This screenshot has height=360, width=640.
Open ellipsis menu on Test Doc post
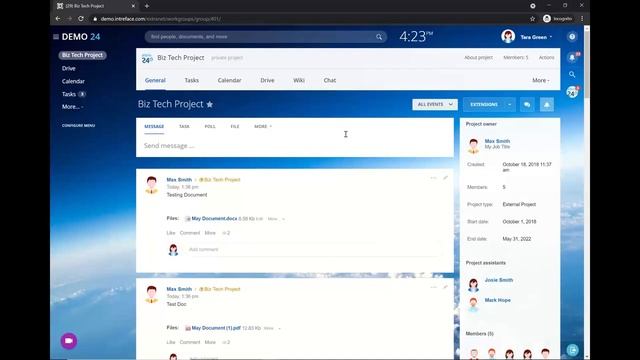point(433,287)
